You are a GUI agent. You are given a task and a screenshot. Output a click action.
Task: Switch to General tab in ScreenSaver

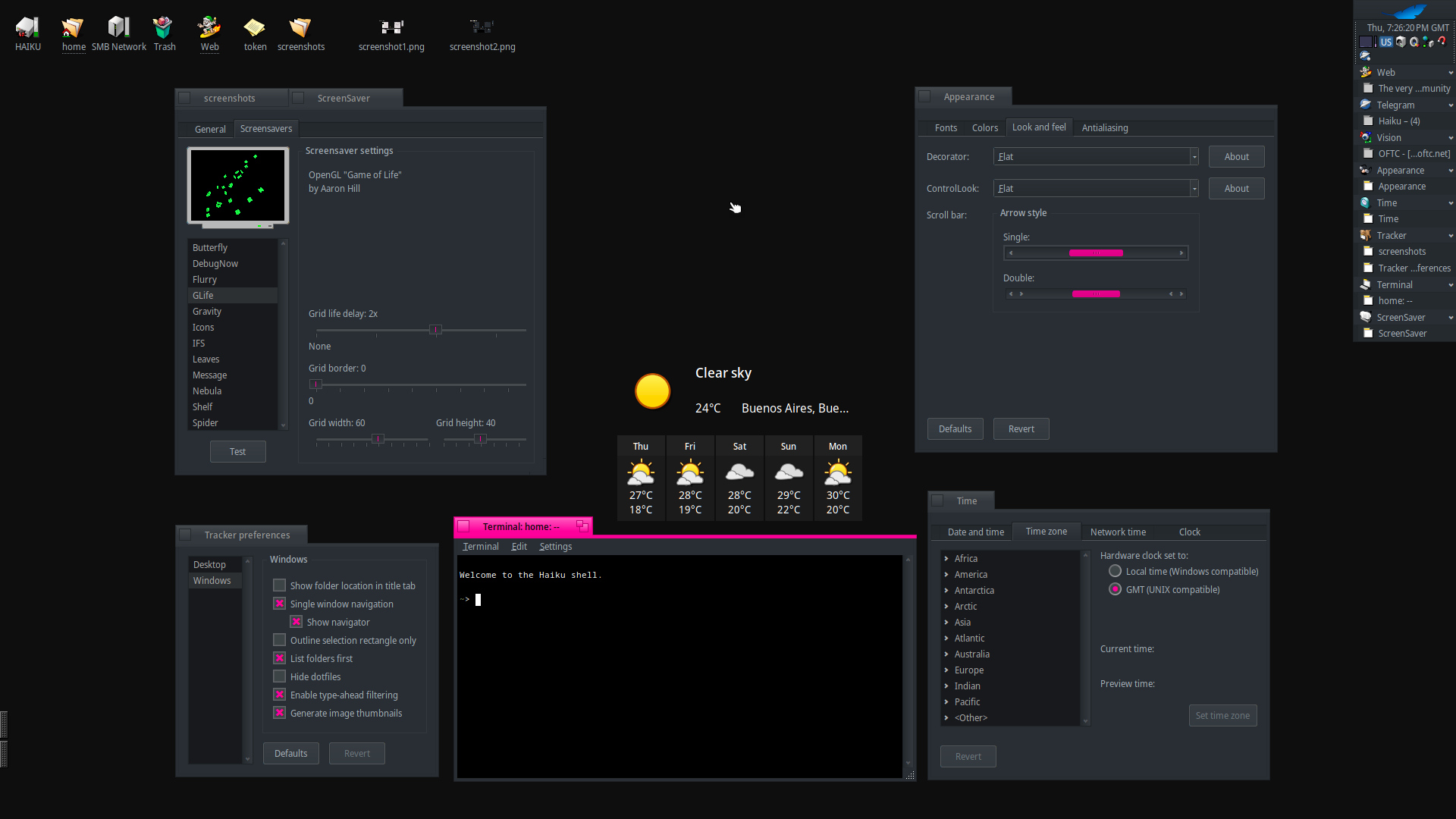pos(210,129)
